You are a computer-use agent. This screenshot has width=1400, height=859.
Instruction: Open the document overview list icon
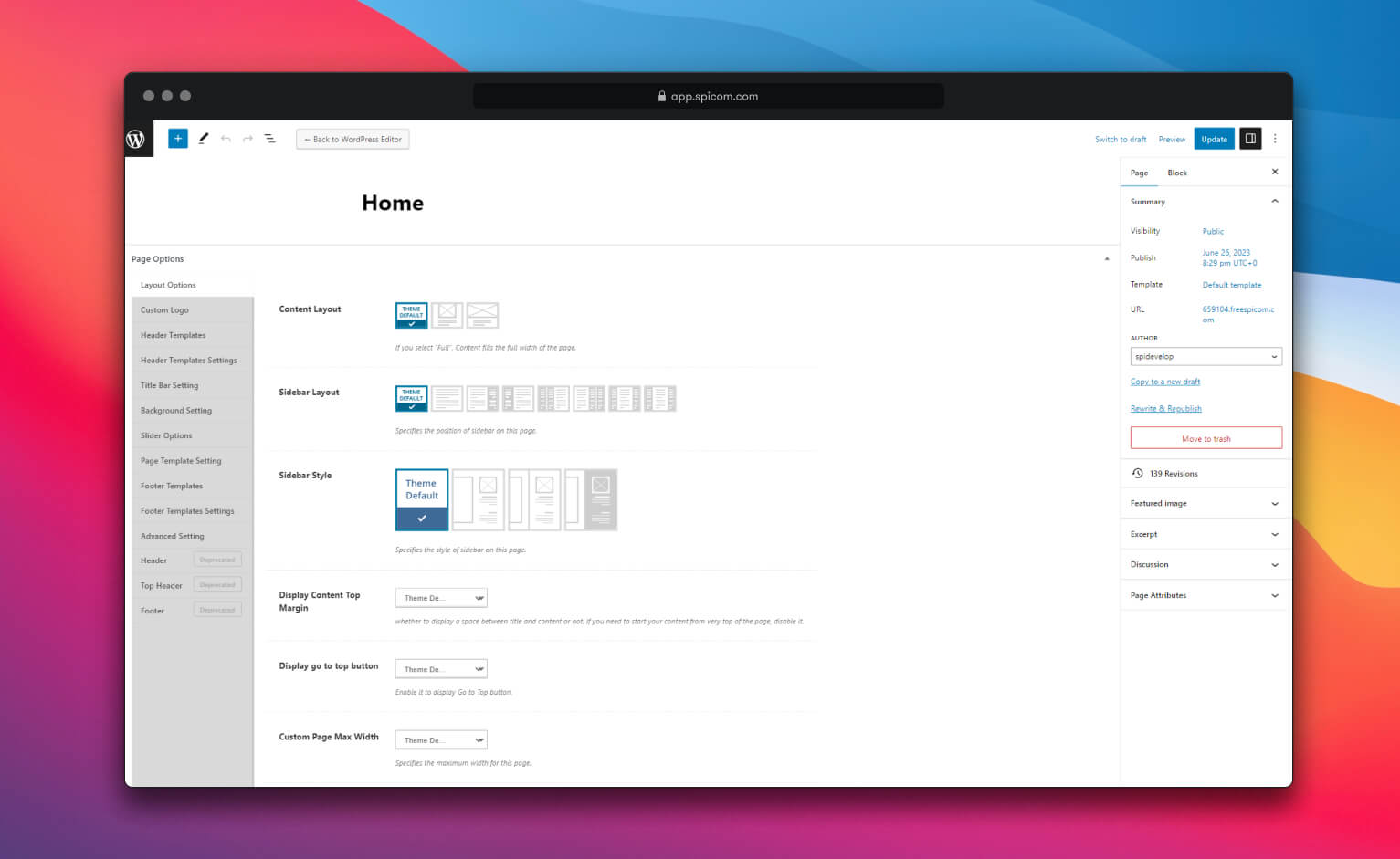270,139
